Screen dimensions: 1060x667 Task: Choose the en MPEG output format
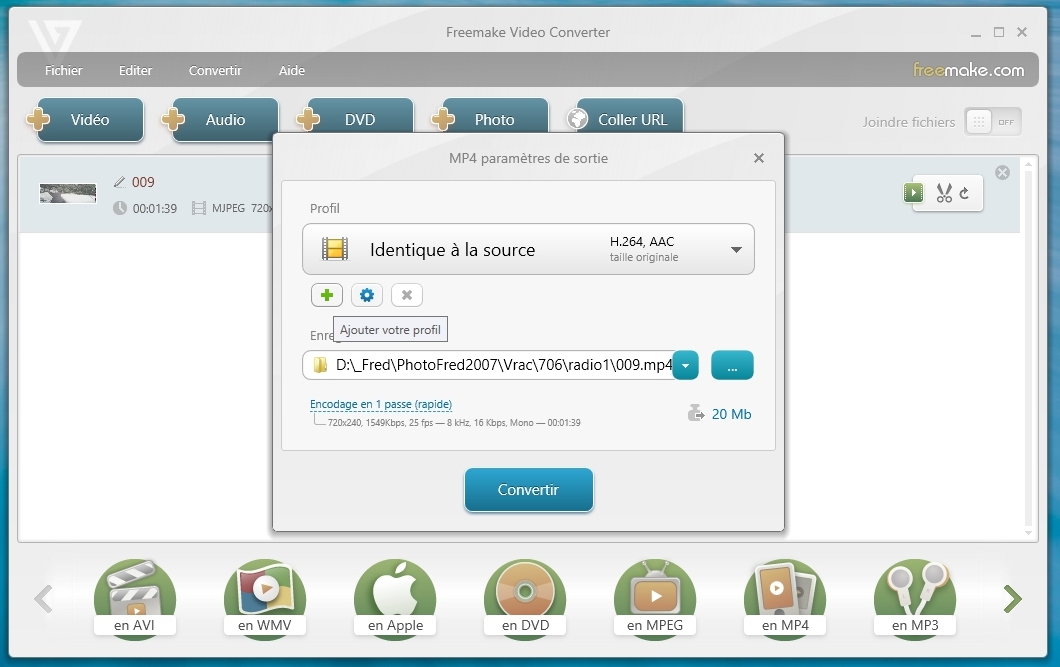[655, 599]
